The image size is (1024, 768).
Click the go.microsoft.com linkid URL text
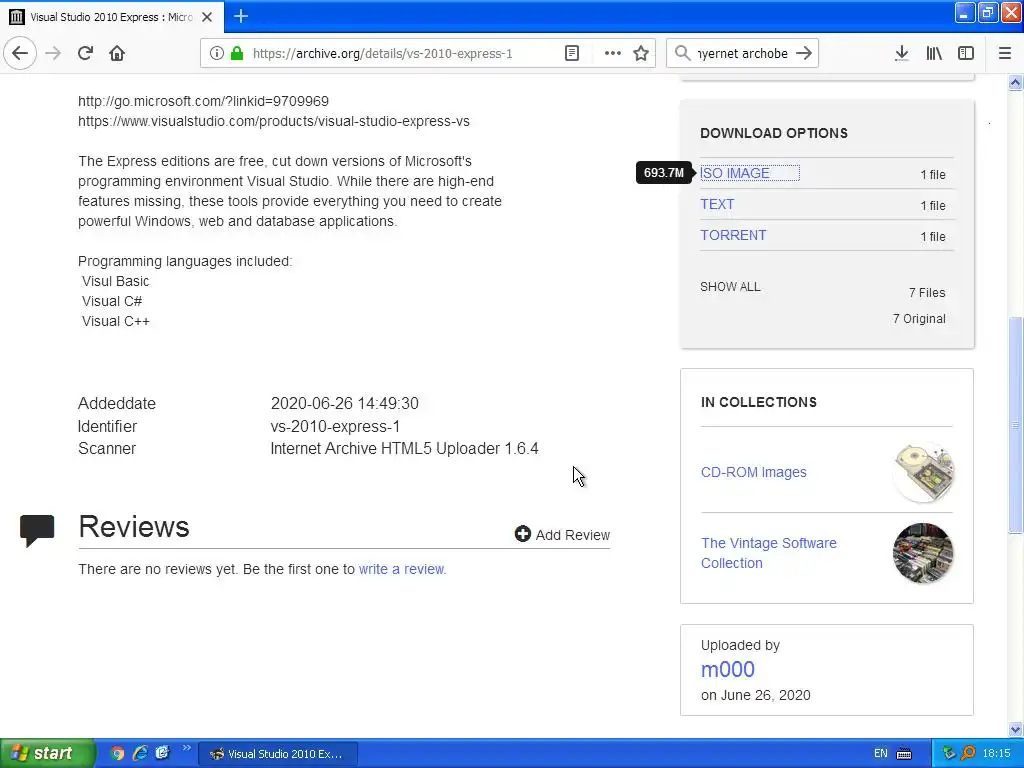(203, 101)
